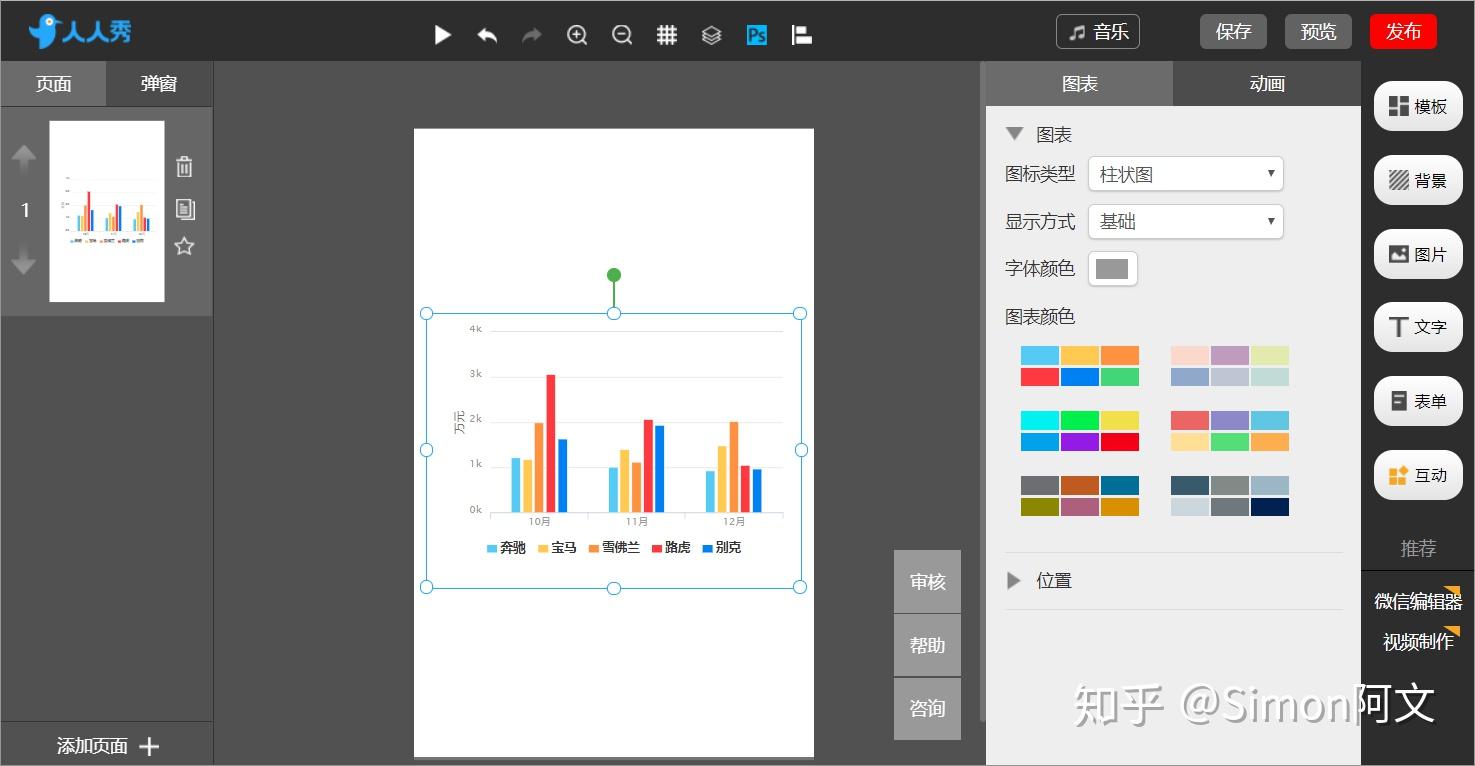
Task: Toggle the 路虎 legend entry
Action: click(x=671, y=548)
